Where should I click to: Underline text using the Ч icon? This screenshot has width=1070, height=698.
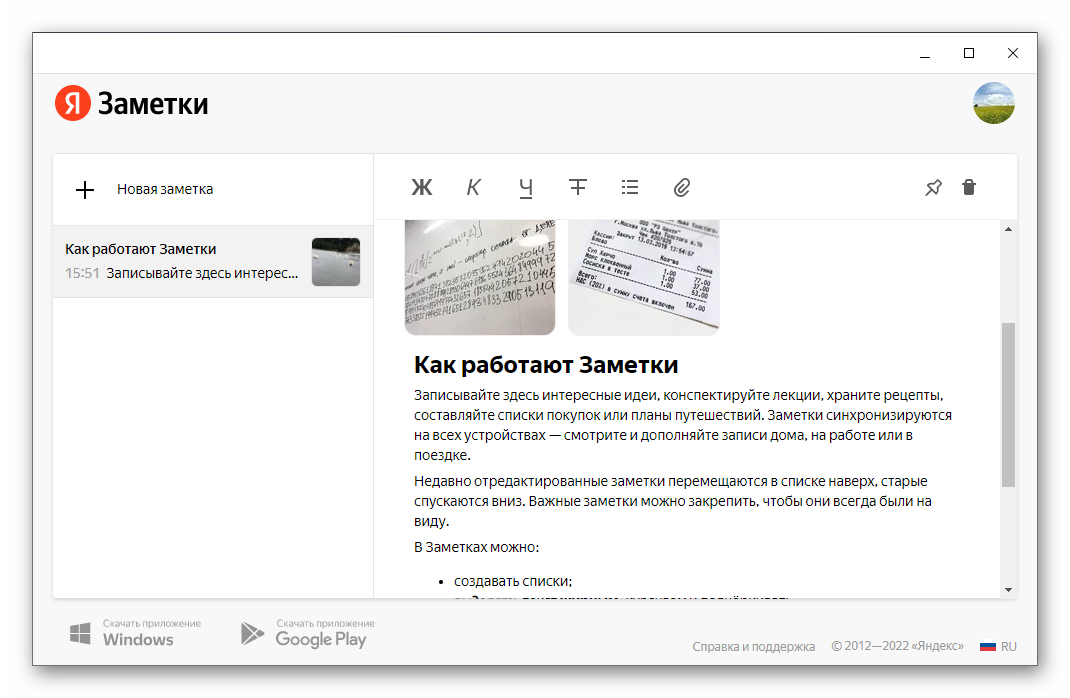pos(526,187)
